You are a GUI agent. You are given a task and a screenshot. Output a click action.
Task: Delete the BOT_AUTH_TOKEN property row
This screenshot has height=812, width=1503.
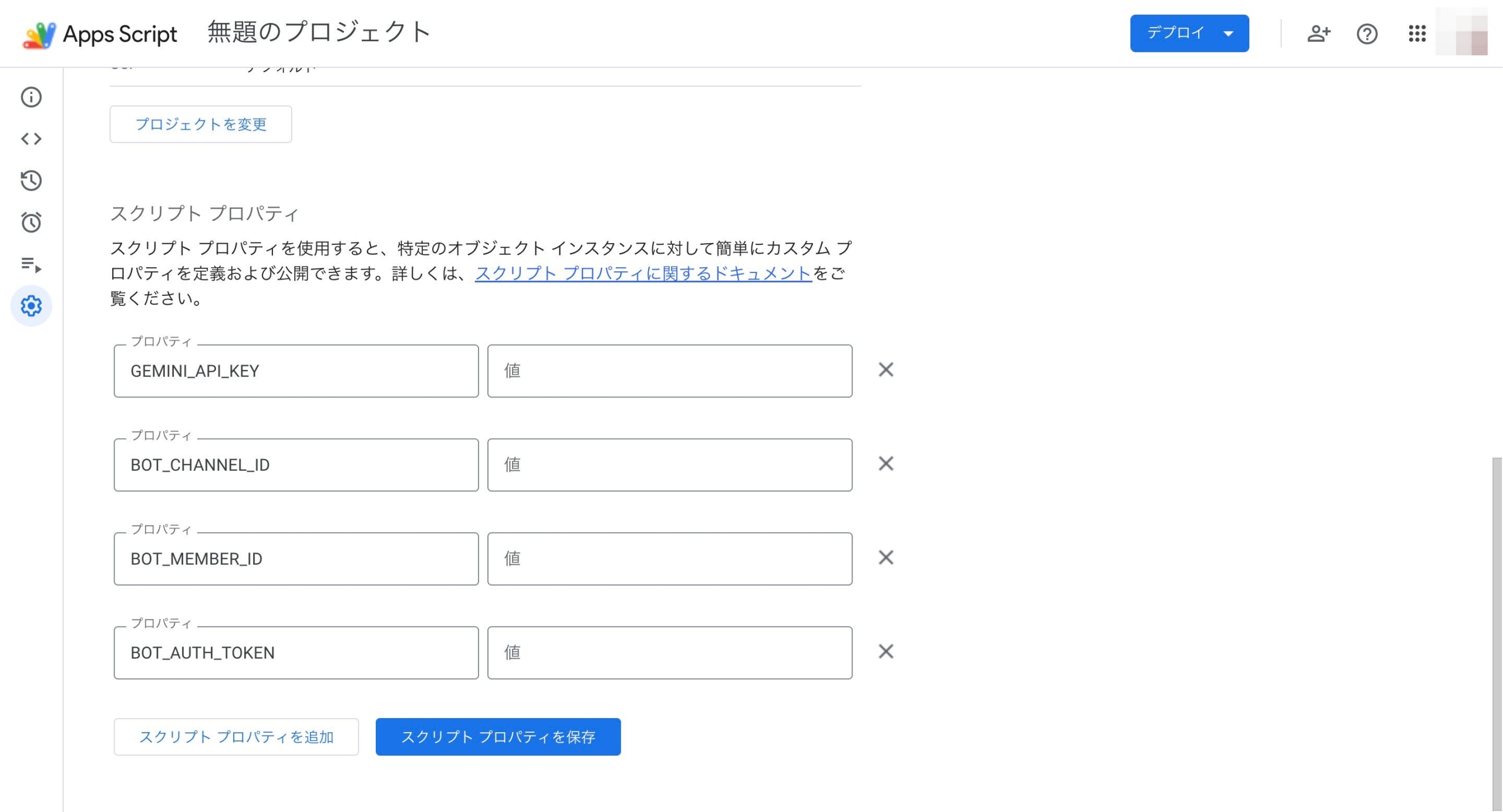(x=885, y=652)
